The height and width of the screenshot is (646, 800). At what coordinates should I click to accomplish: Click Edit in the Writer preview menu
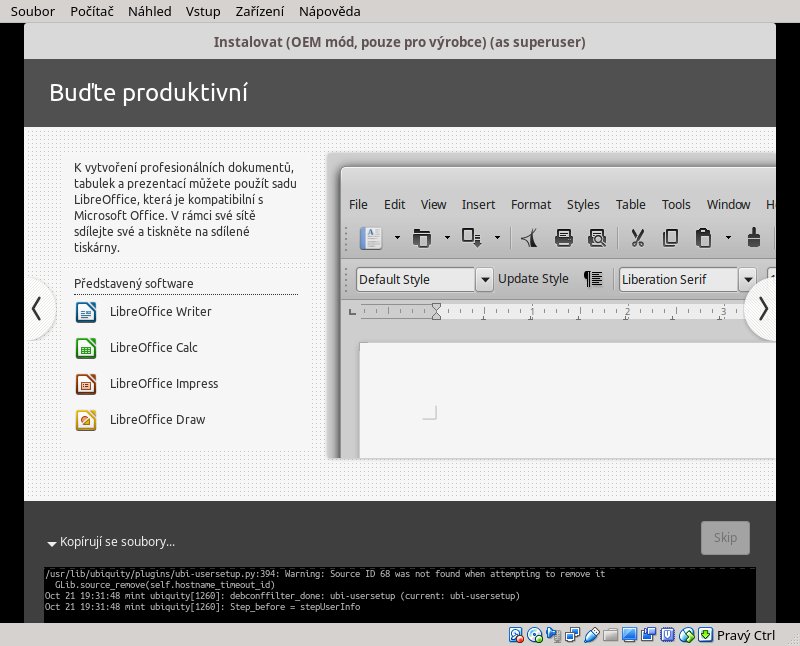tap(394, 205)
